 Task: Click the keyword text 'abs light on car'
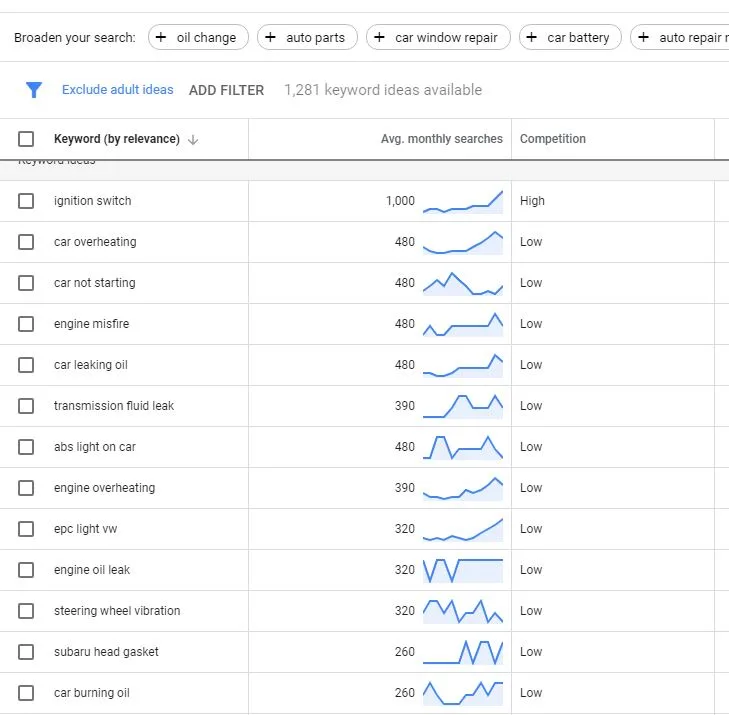[95, 447]
